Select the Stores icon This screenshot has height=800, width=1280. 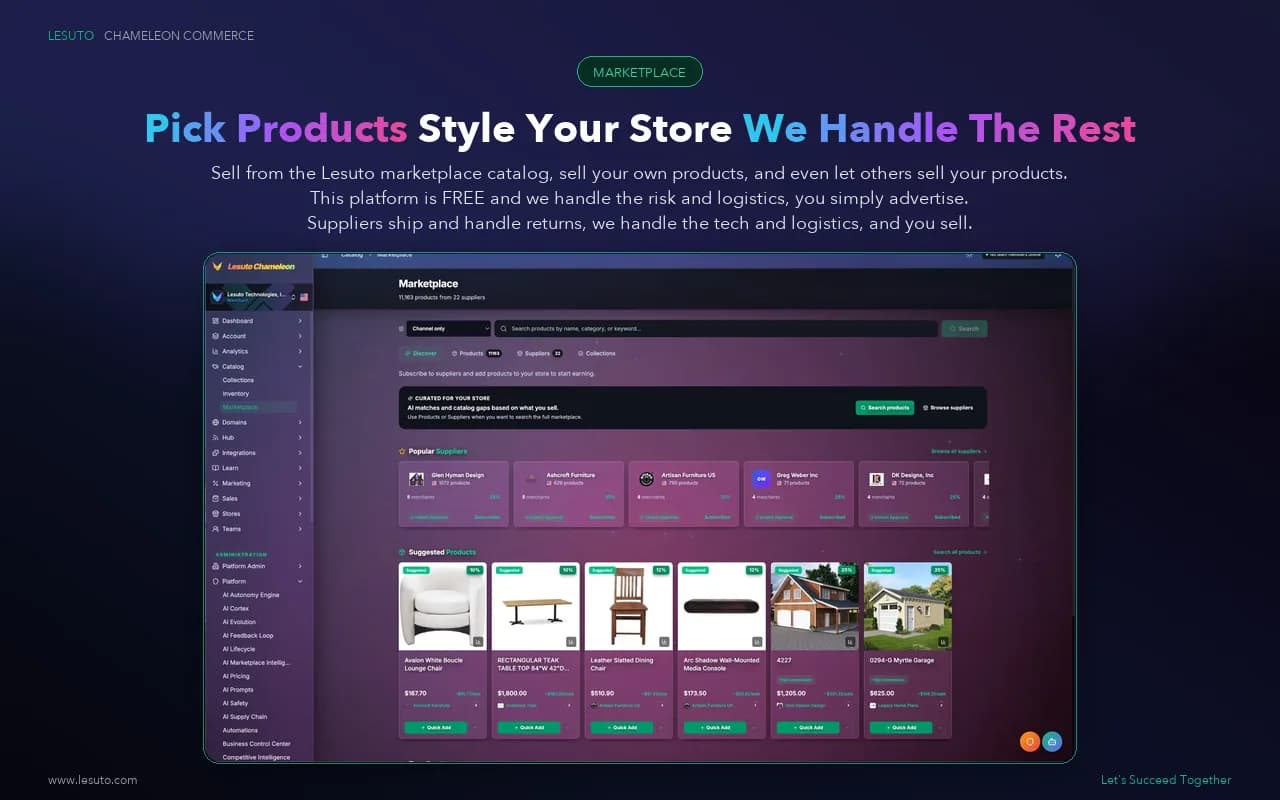[215, 514]
